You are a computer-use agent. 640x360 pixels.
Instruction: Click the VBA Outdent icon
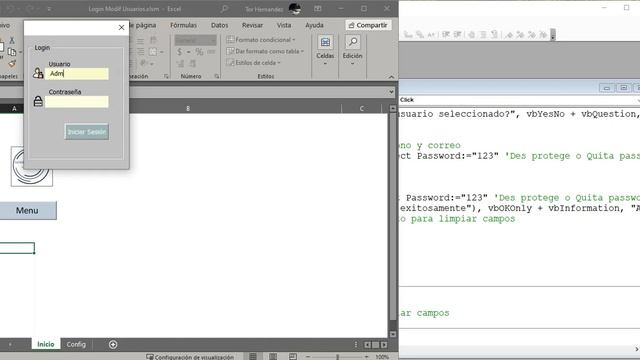(457, 35)
